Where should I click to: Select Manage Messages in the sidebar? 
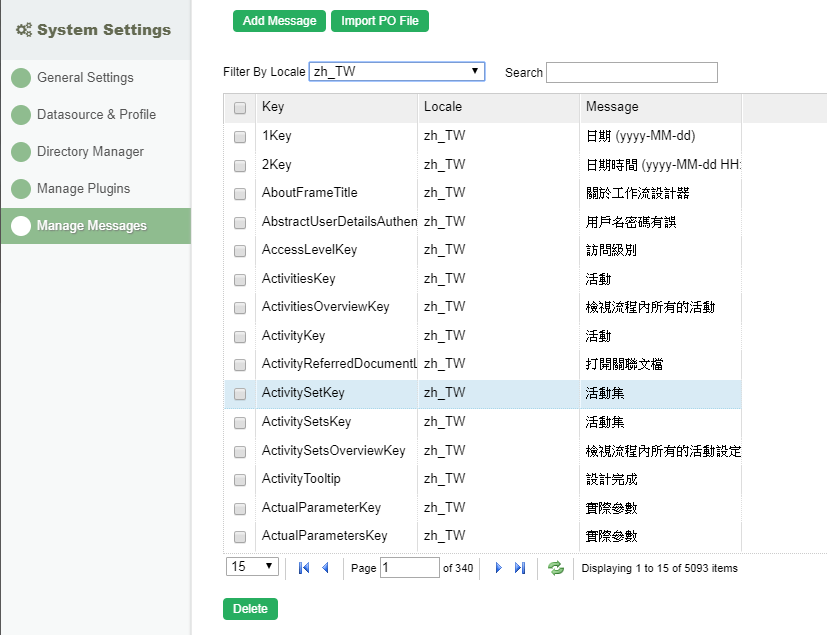91,226
